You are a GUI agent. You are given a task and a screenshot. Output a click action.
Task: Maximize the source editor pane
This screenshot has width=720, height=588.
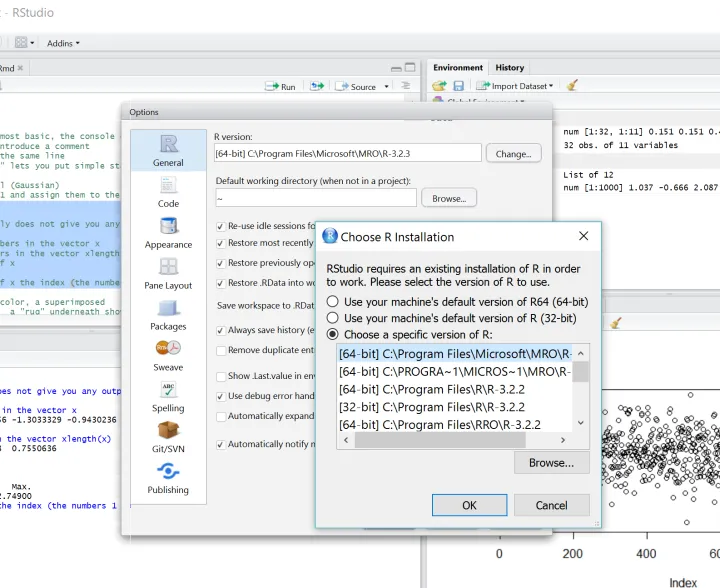pyautogui.click(x=410, y=67)
